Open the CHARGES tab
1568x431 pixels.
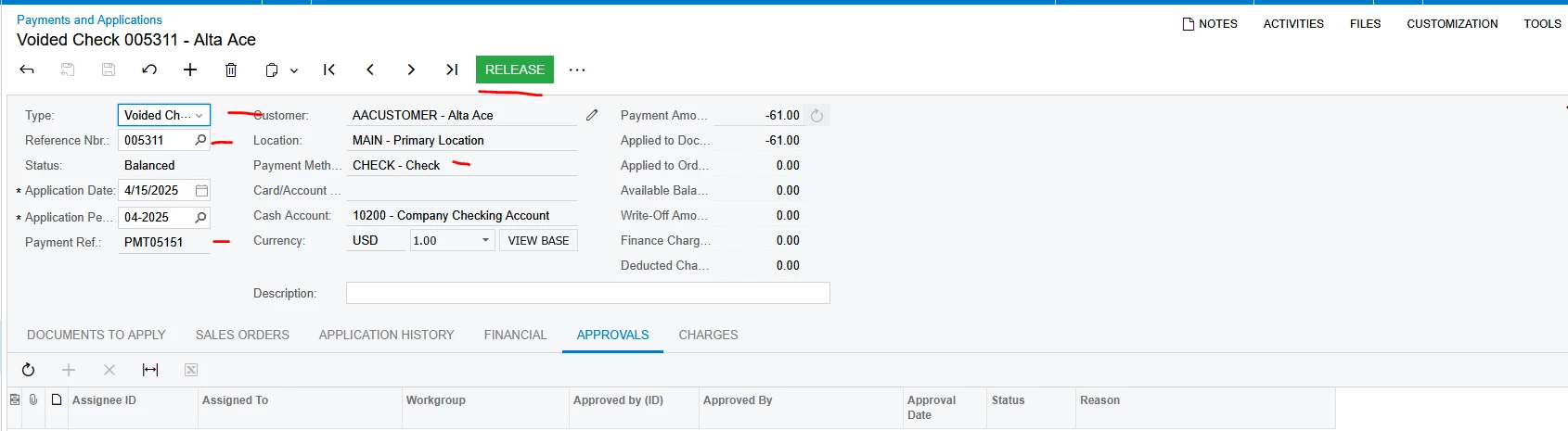pyautogui.click(x=708, y=335)
